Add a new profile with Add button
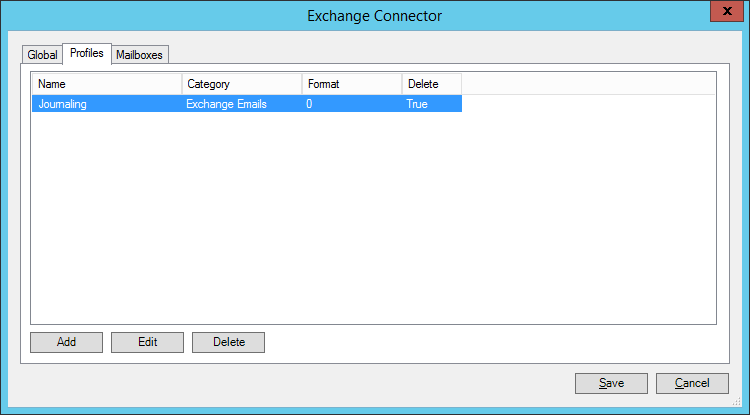 pos(66,342)
